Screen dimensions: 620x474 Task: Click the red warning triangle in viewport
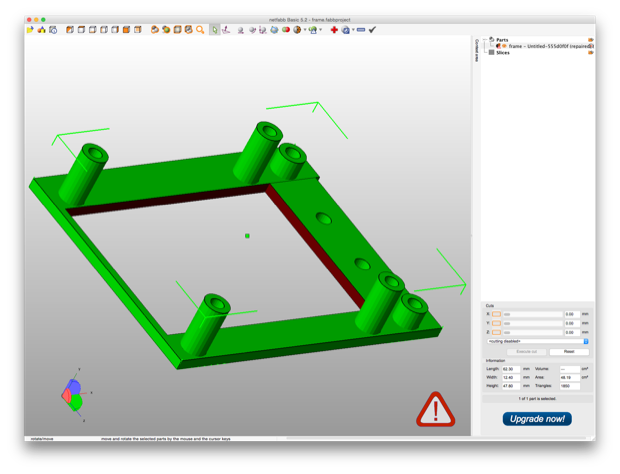pyautogui.click(x=435, y=410)
